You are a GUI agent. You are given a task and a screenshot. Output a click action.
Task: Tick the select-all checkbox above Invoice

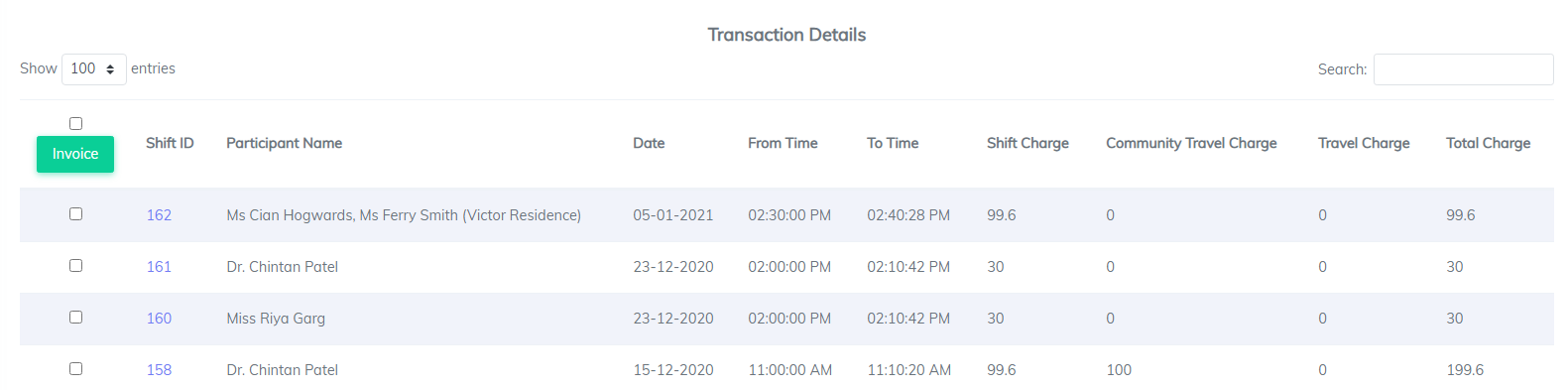[x=75, y=123]
